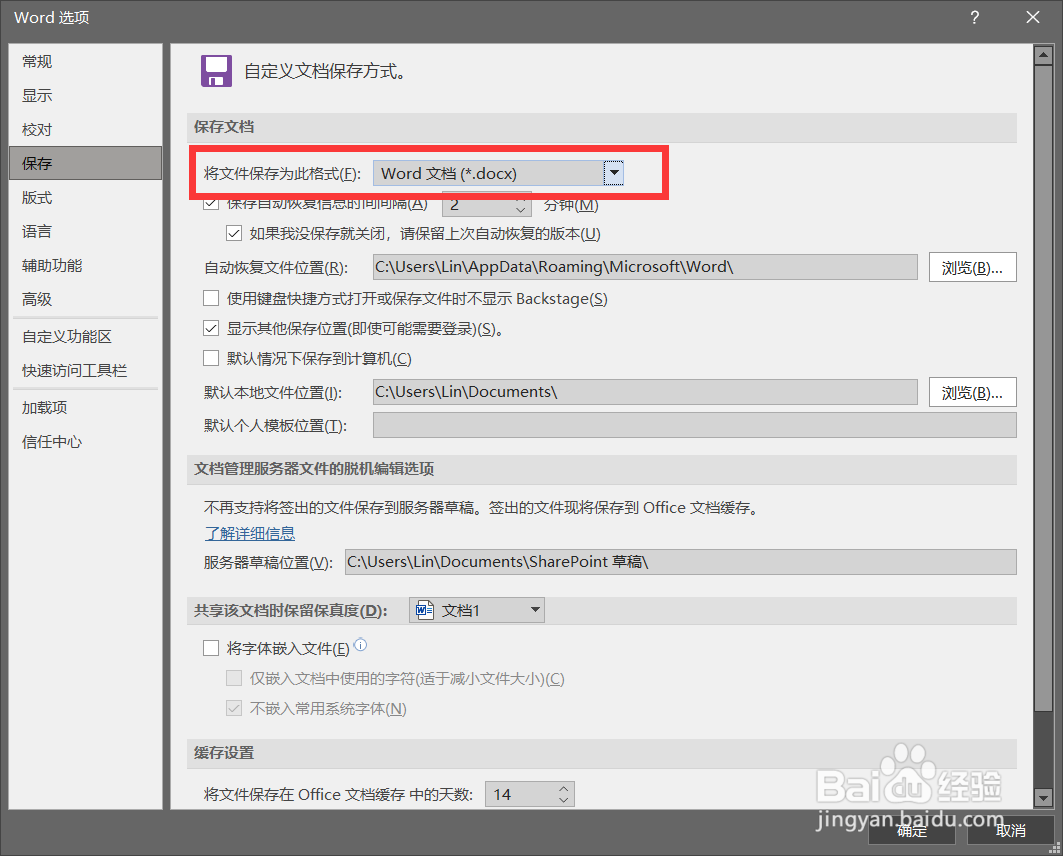Viewport: 1063px width, 856px height.
Task: Open the 了解详细信息 link
Action: 250,533
